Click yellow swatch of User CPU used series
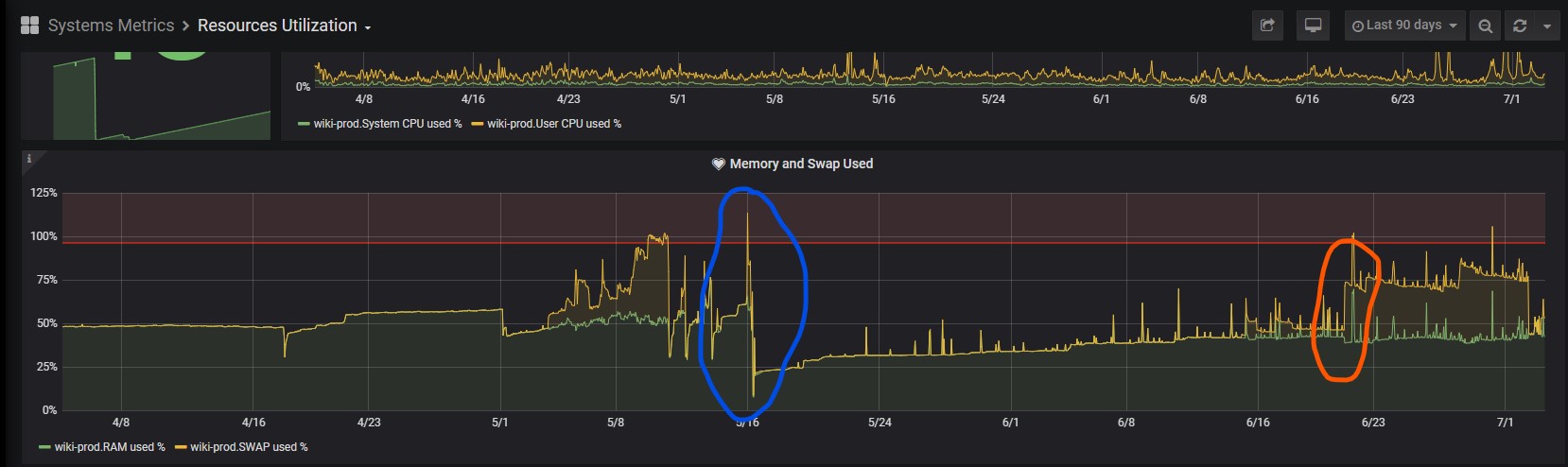Viewport: 1568px width, 467px height. coord(478,124)
